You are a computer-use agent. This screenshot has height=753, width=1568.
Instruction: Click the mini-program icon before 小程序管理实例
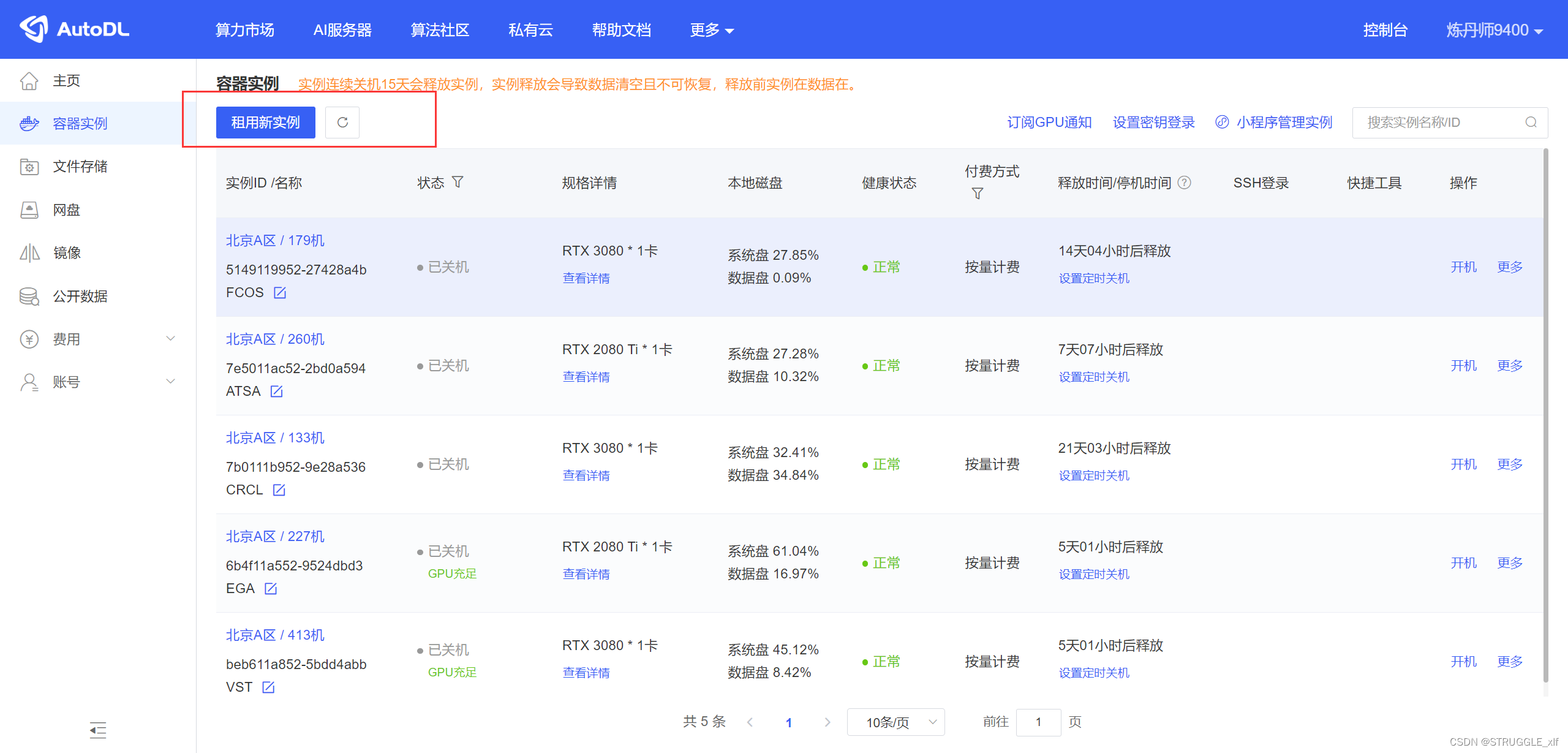pyautogui.click(x=1222, y=122)
